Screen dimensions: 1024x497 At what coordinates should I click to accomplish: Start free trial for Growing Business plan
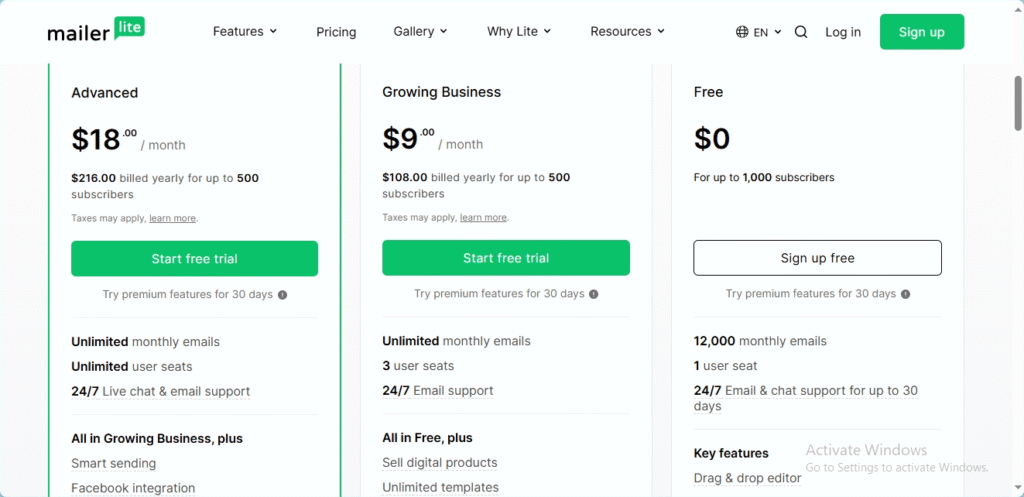(x=506, y=258)
